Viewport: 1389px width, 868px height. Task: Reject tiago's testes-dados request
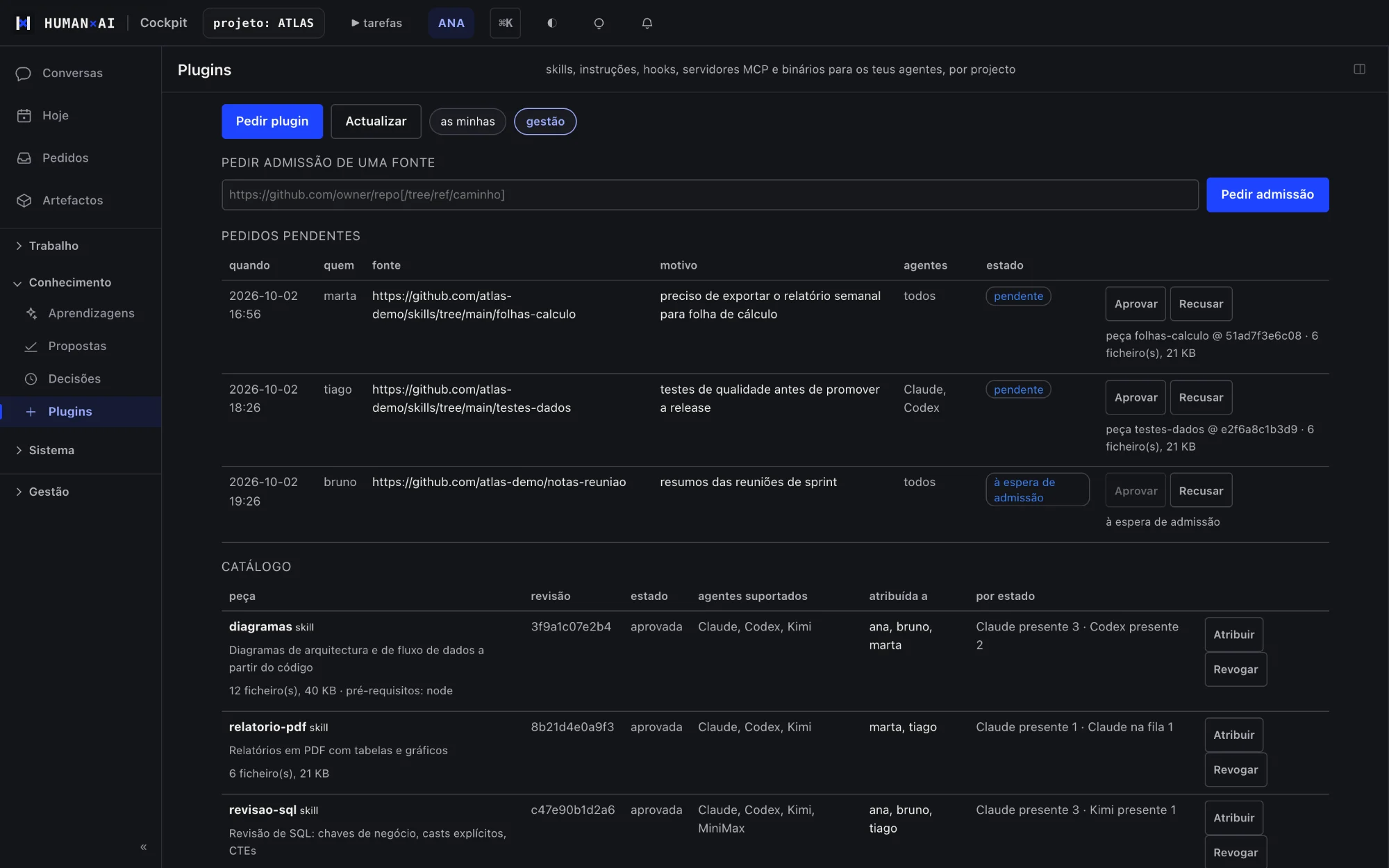[1201, 397]
